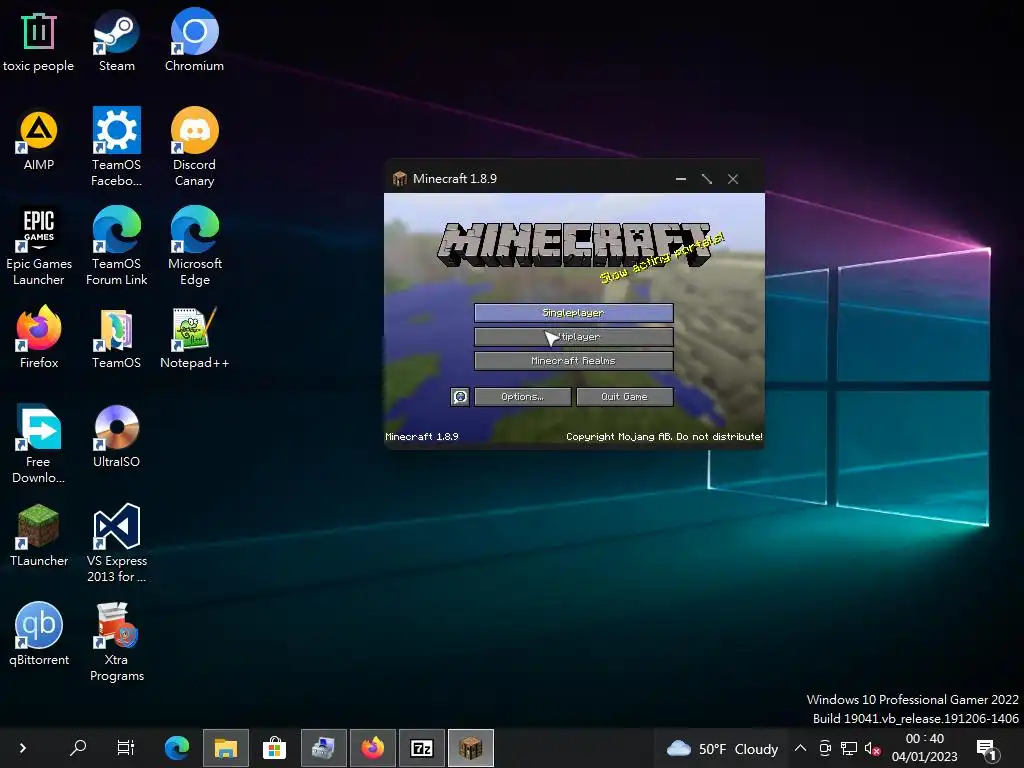This screenshot has width=1024, height=768.
Task: Click the Meet Now tray icon
Action: pyautogui.click(x=825, y=748)
